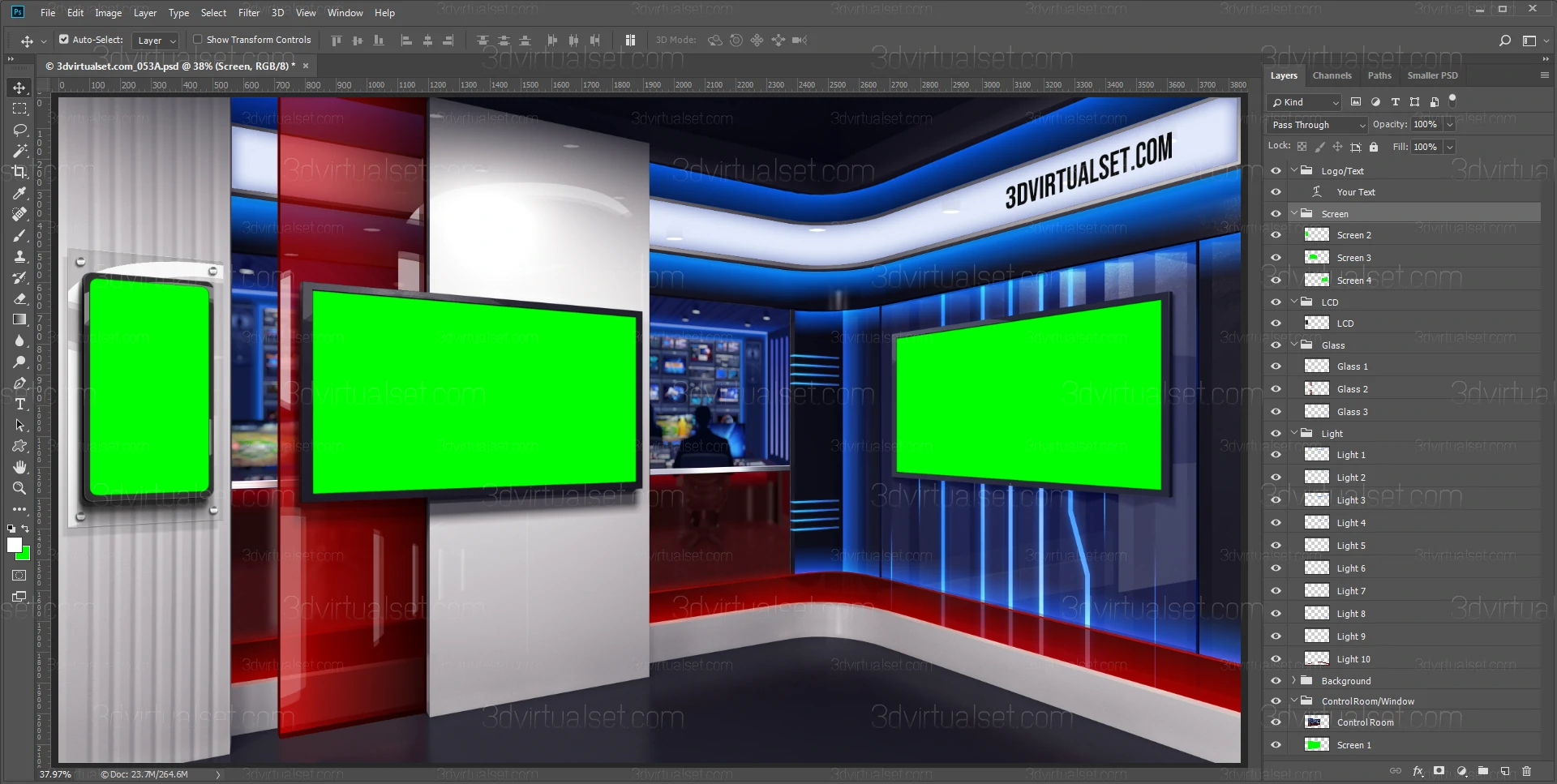This screenshot has height=784, width=1557.
Task: Create a new group folder
Action: tap(1482, 771)
